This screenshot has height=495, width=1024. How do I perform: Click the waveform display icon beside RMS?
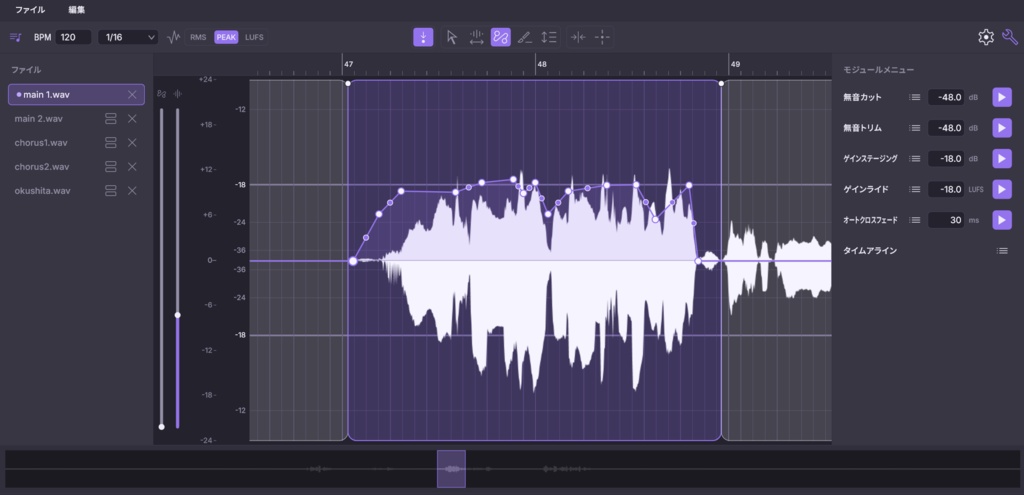click(x=174, y=37)
